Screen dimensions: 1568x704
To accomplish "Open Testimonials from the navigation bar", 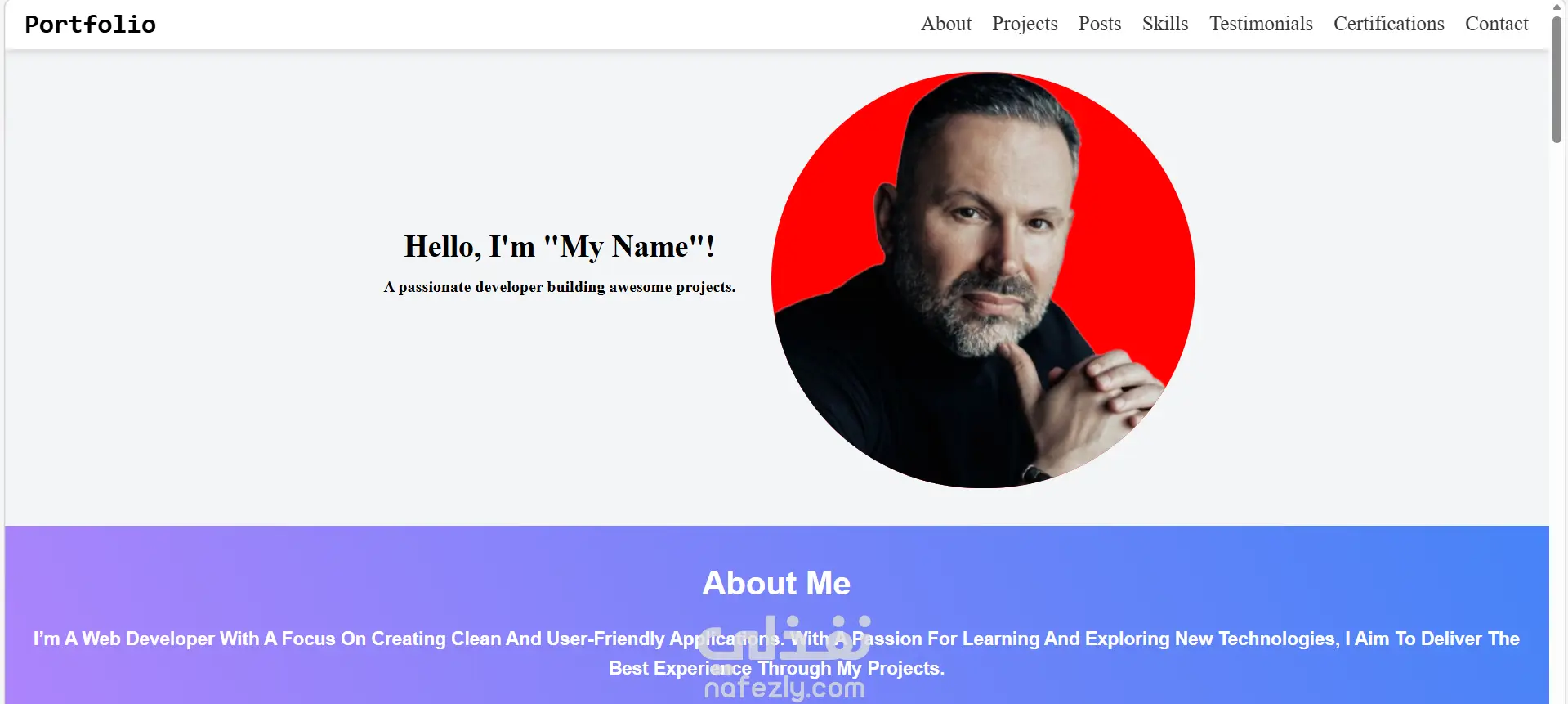I will point(1261,24).
